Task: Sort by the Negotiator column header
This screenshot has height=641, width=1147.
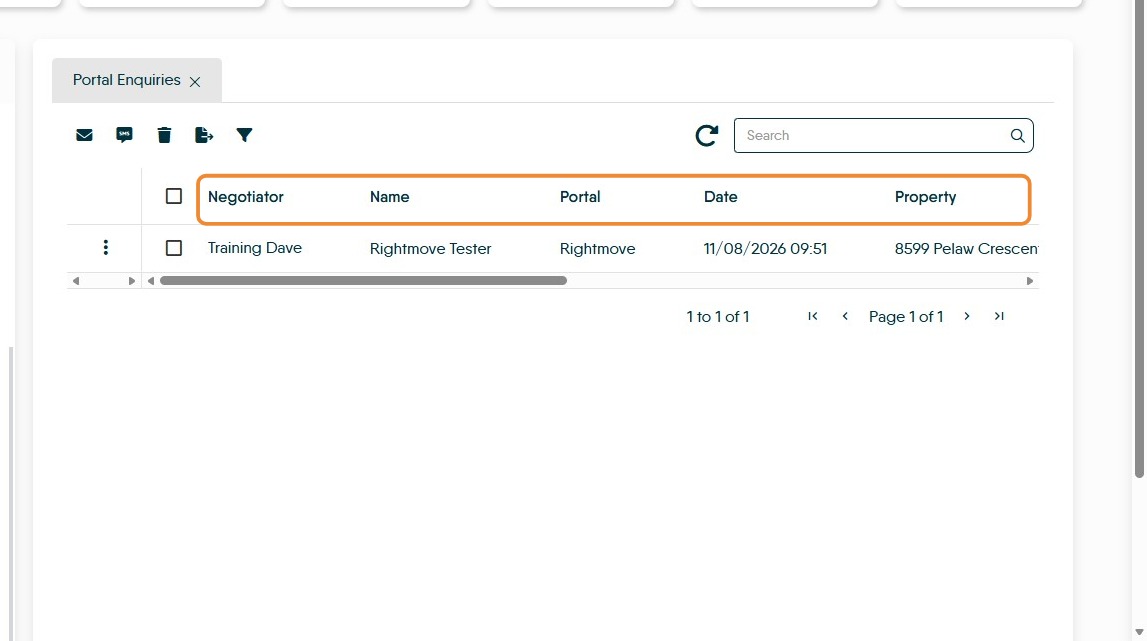Action: [x=246, y=197]
